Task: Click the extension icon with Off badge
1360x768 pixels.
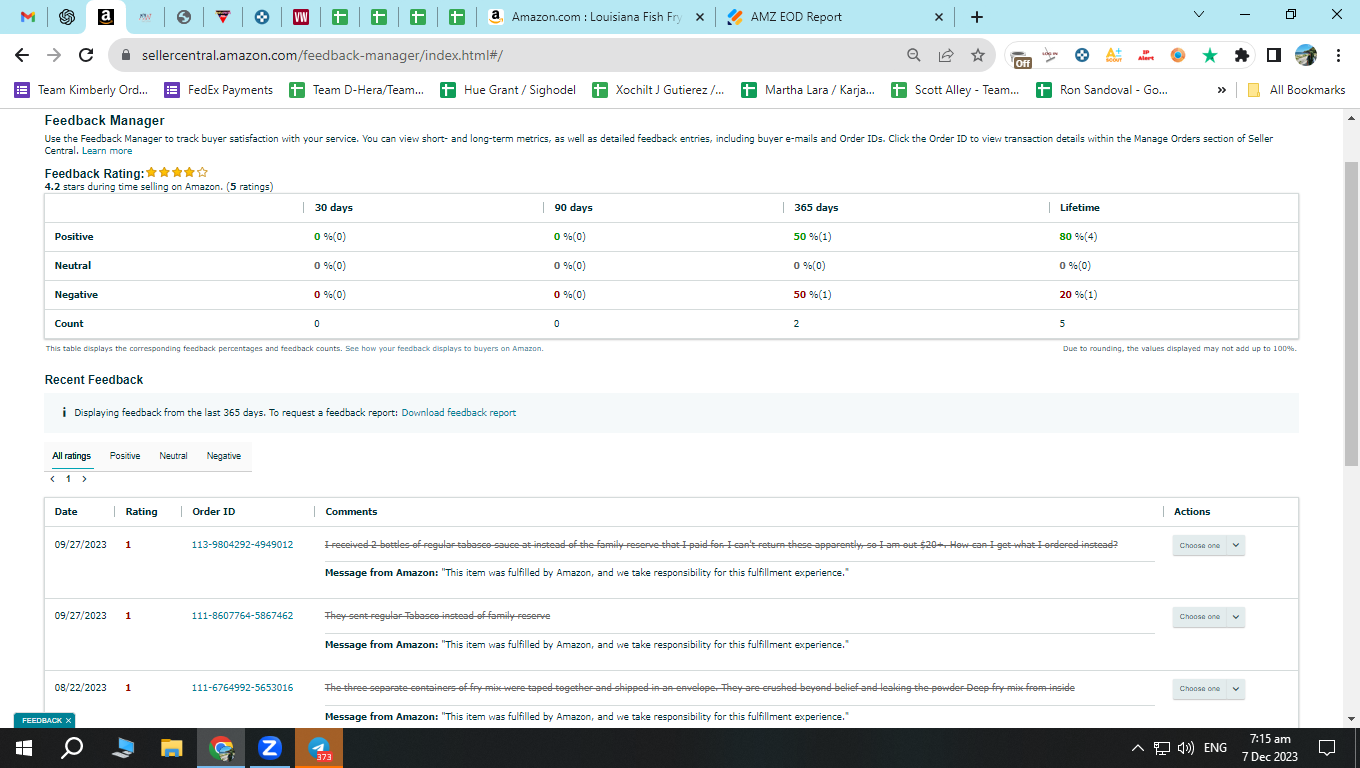Action: click(1020, 56)
